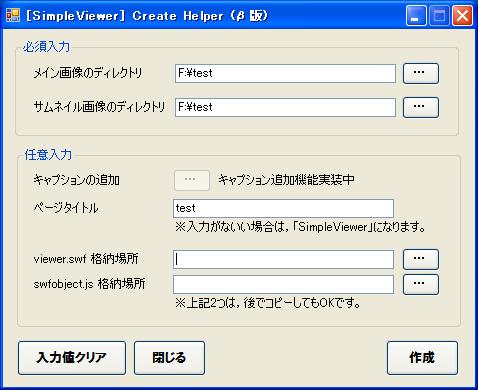Browse for viewer.swf 格納場所

pyautogui.click(x=421, y=259)
